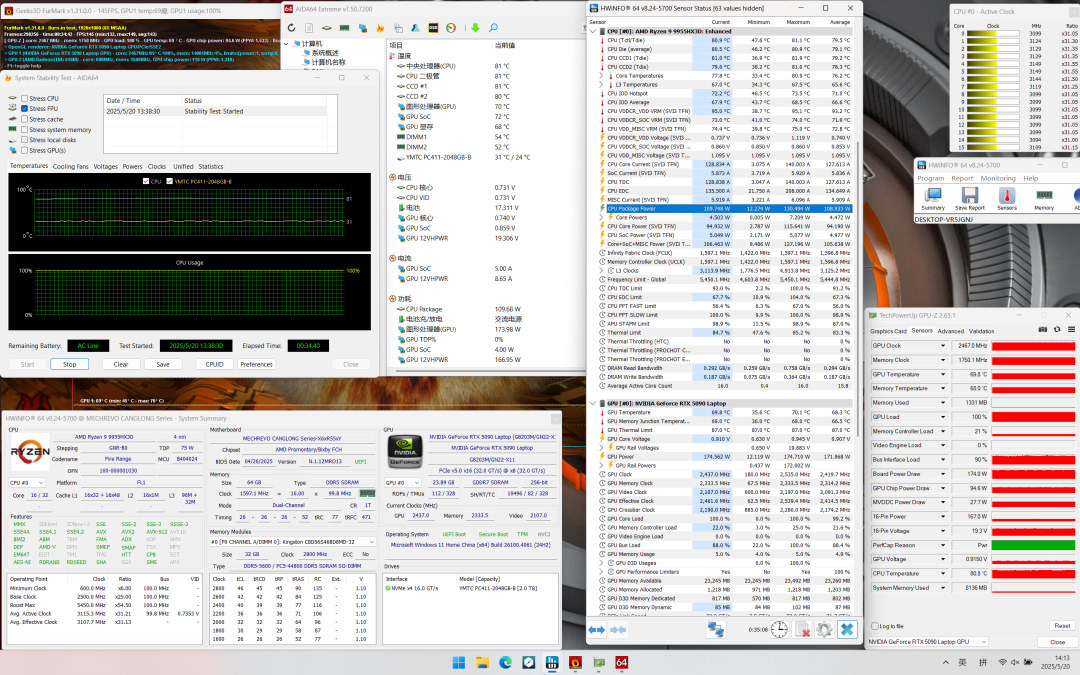Screen dimensions: 1080x675
Task: Open the GPU selection dropdown in GPU-Z
Action: [x=928, y=642]
